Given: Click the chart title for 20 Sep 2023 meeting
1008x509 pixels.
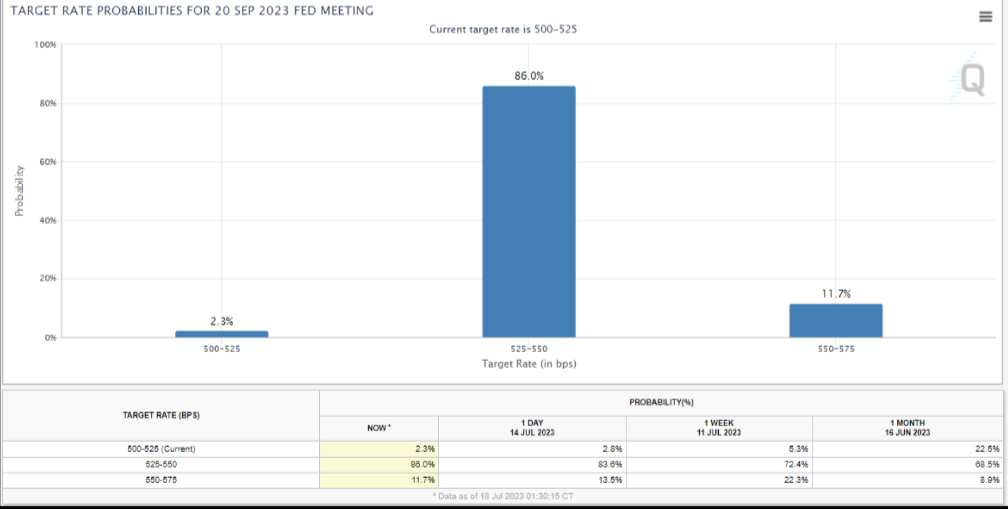Looking at the screenshot, I should pos(191,11).
